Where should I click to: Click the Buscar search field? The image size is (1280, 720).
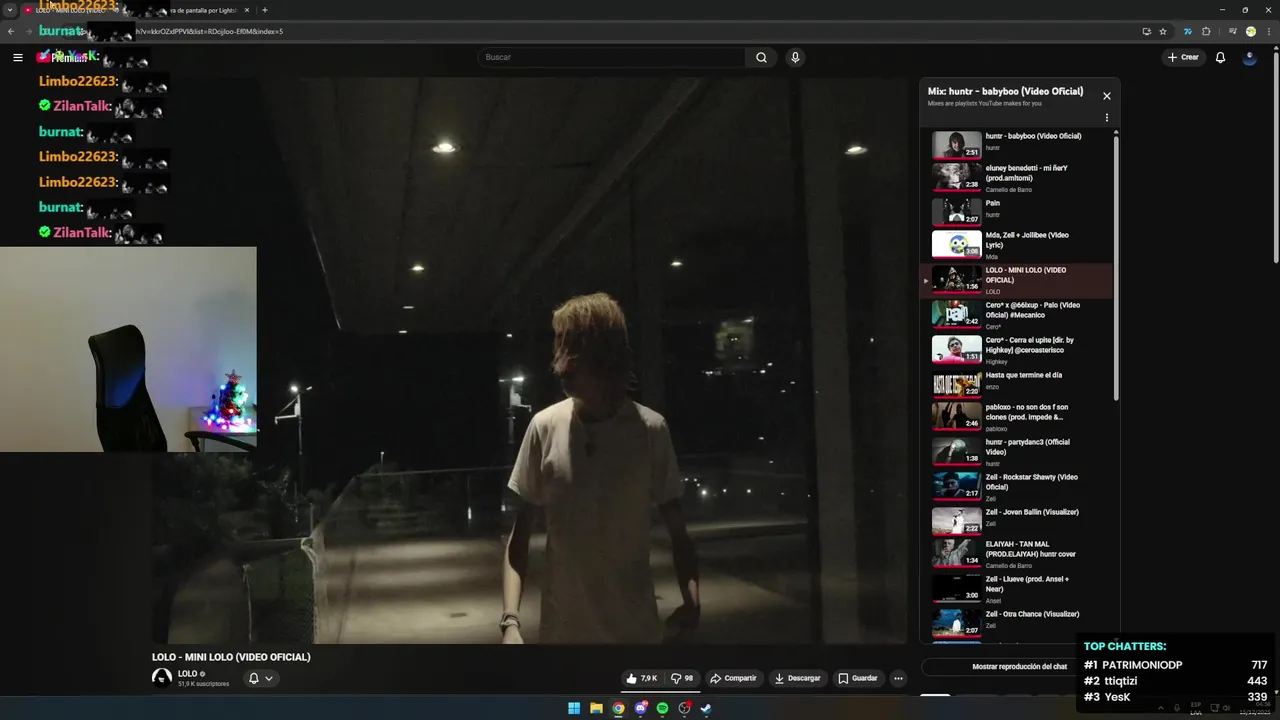click(611, 57)
